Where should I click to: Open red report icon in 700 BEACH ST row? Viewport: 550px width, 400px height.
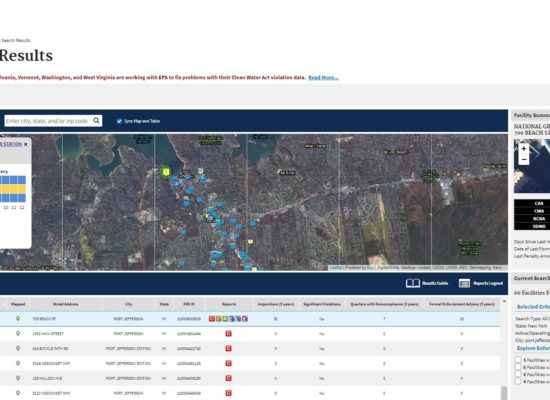click(212, 319)
